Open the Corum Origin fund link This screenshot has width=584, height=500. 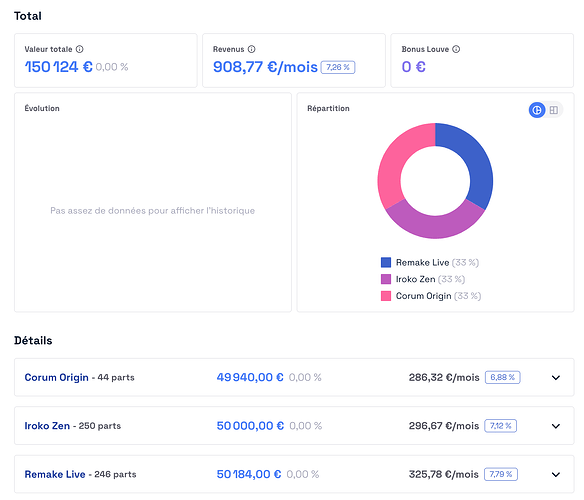click(x=57, y=377)
